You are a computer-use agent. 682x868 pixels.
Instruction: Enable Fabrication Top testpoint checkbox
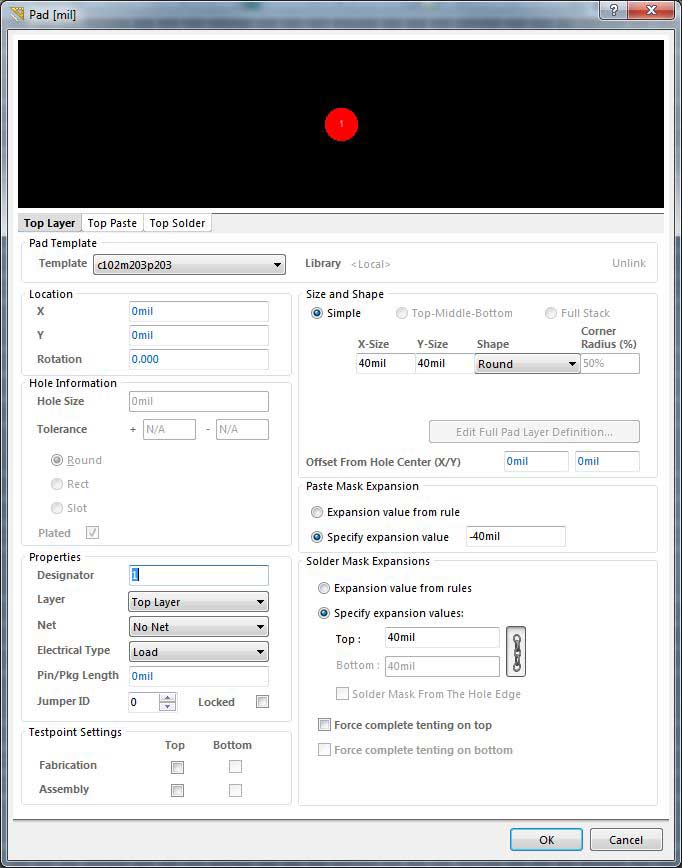click(x=177, y=767)
